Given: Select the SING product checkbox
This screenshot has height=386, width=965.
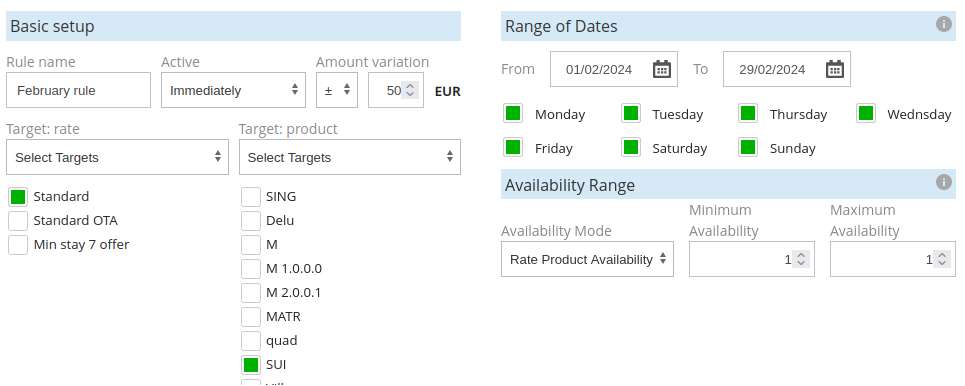Looking at the screenshot, I should click(250, 196).
